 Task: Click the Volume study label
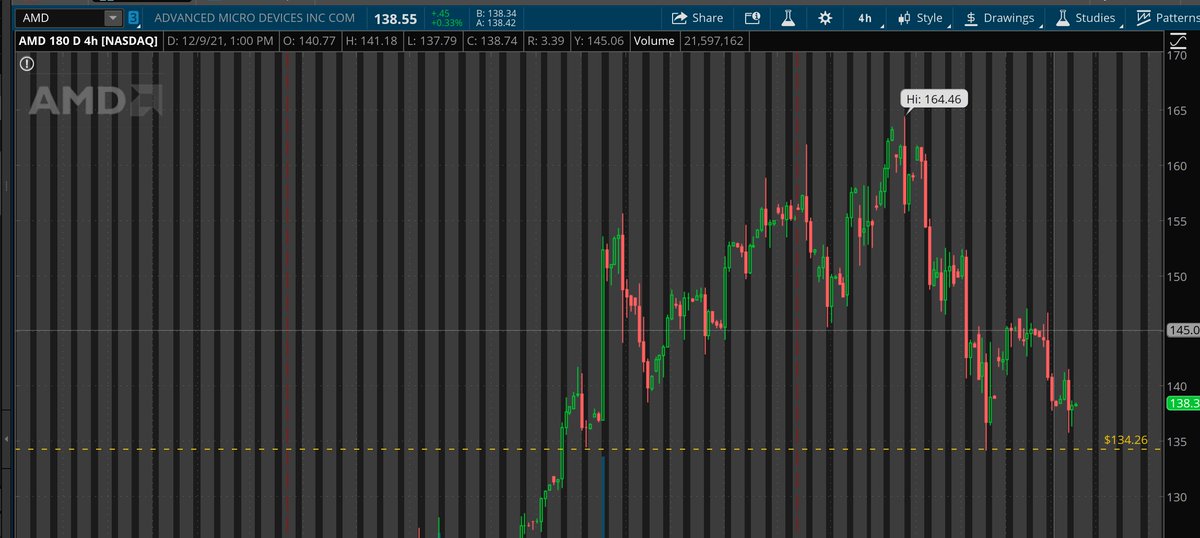point(653,41)
